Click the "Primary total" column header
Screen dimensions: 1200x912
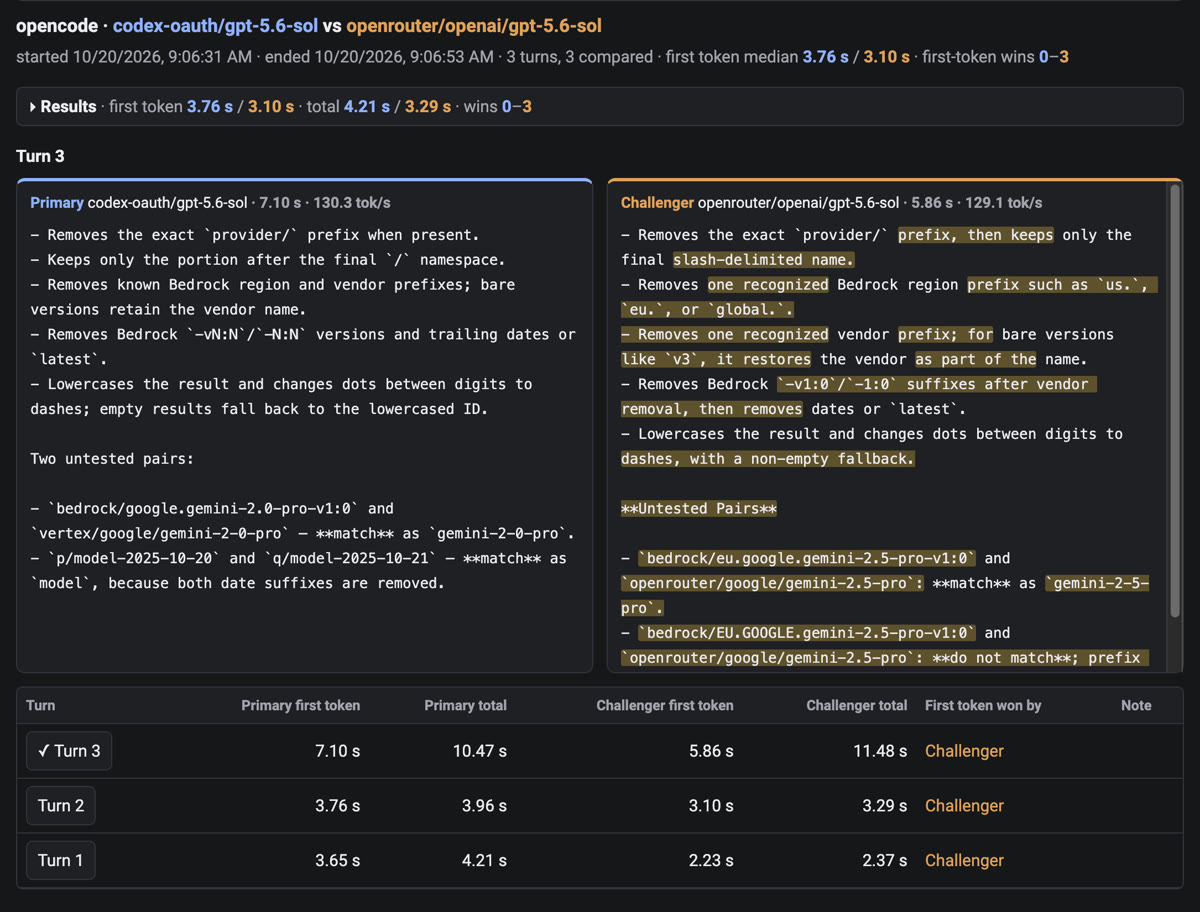coord(465,705)
